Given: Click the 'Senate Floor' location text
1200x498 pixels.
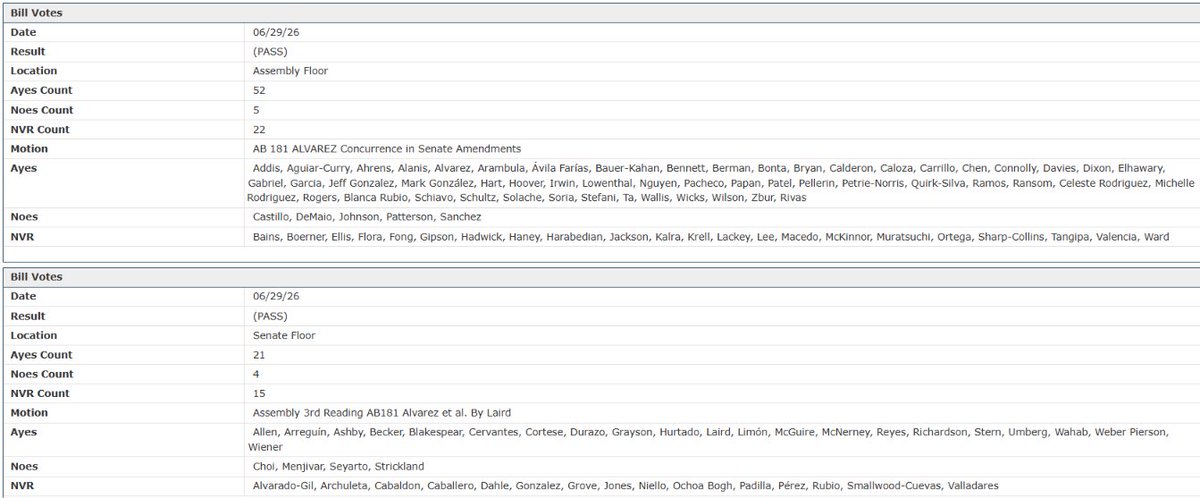Looking at the screenshot, I should pos(285,335).
